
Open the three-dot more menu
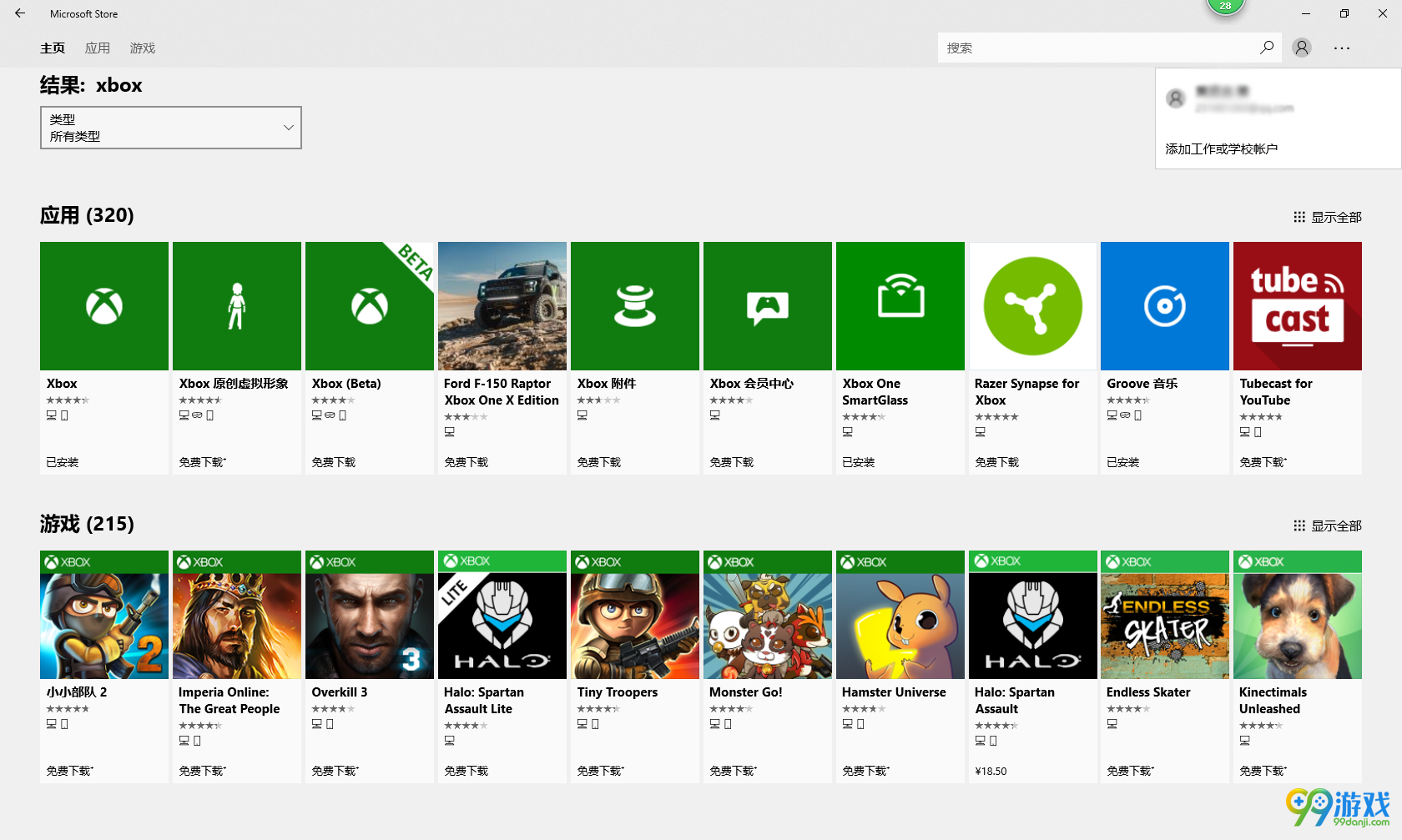(1342, 48)
